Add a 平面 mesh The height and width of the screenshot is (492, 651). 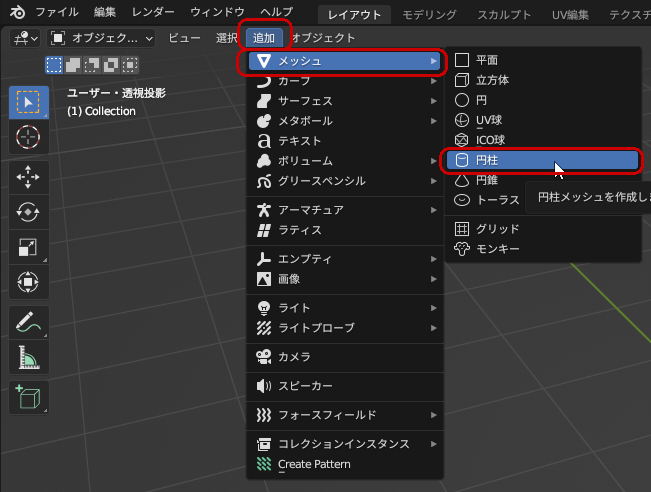(543, 60)
